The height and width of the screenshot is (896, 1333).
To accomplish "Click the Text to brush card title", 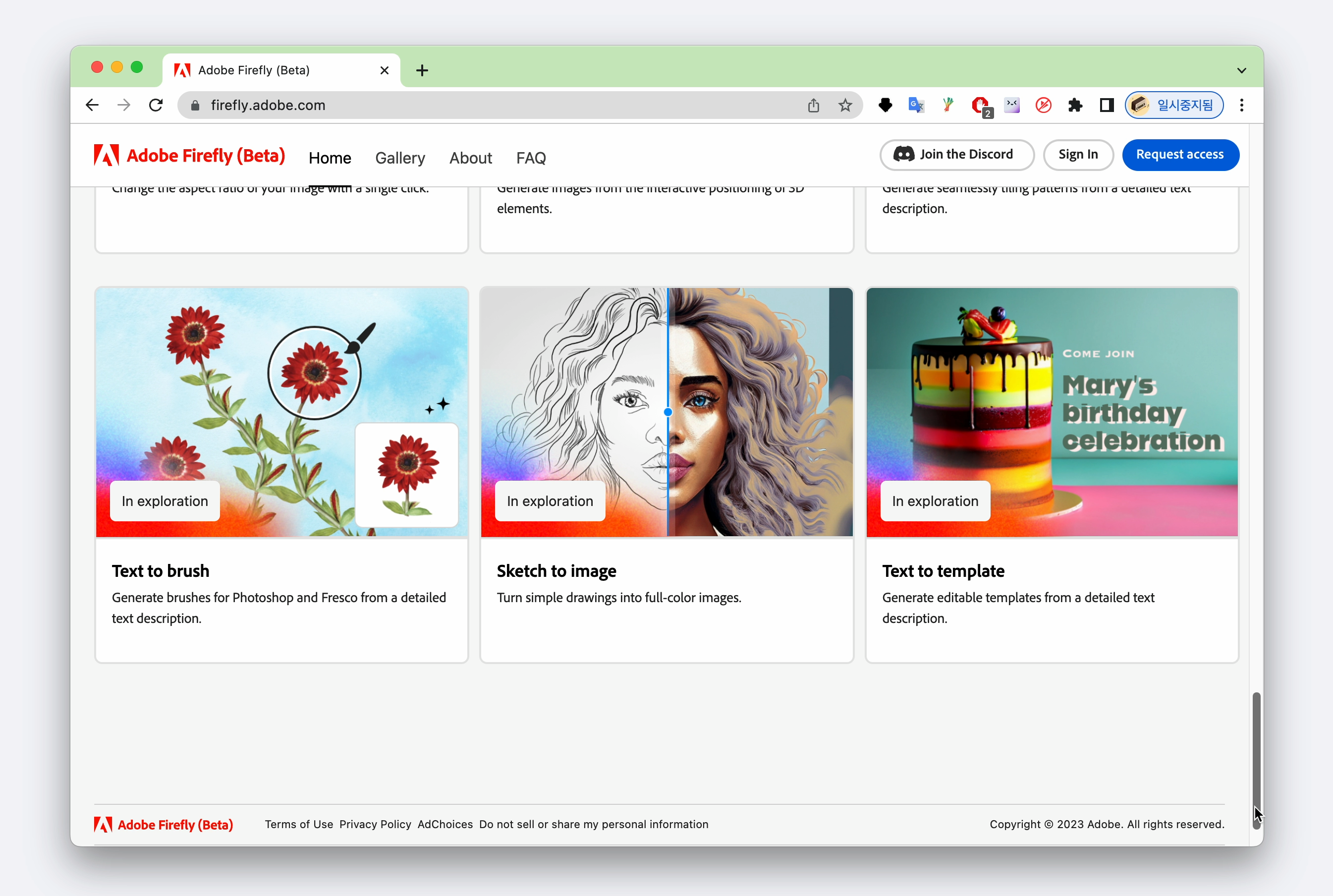I will click(x=161, y=571).
